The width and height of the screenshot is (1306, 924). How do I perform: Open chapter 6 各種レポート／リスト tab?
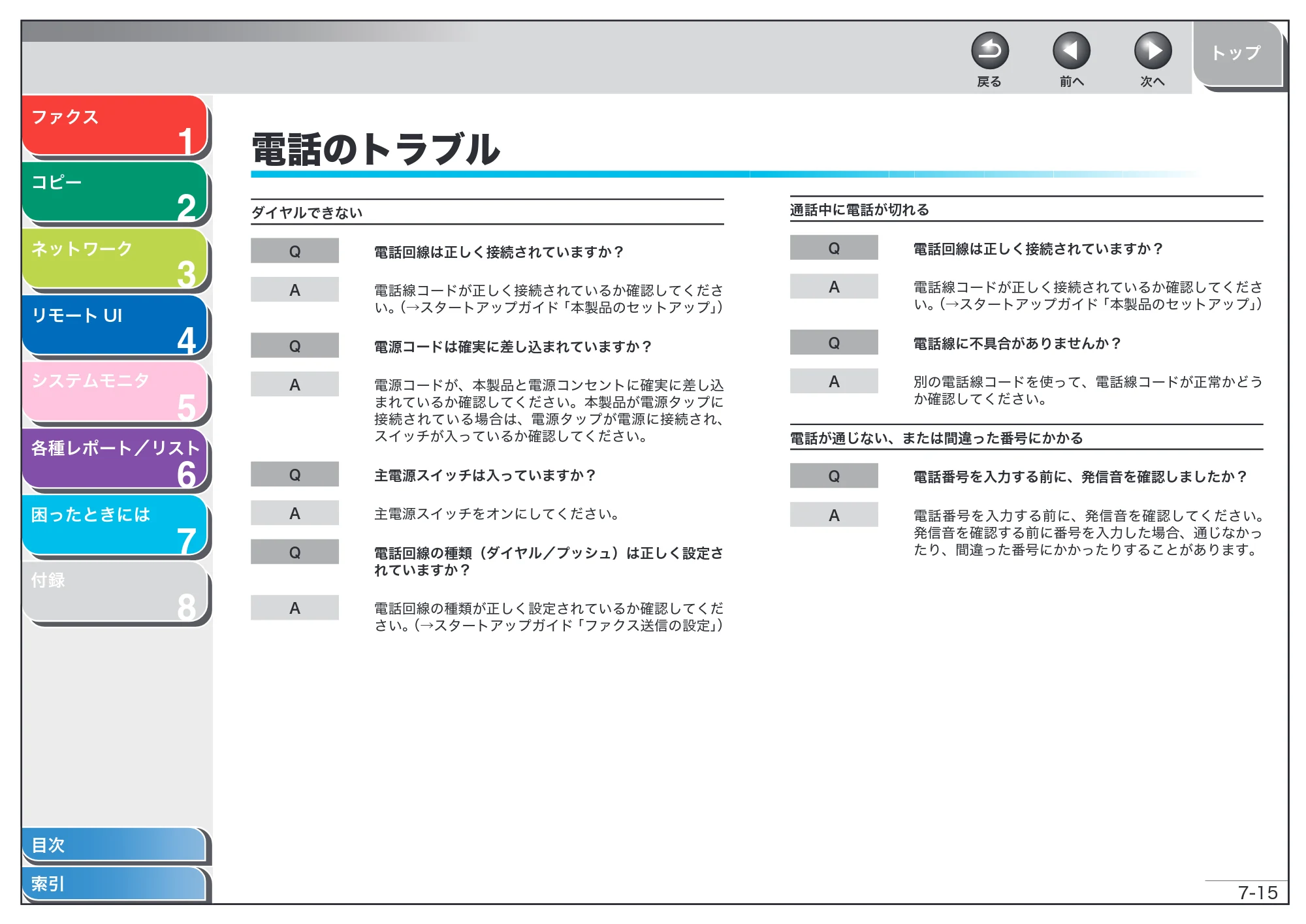click(114, 458)
